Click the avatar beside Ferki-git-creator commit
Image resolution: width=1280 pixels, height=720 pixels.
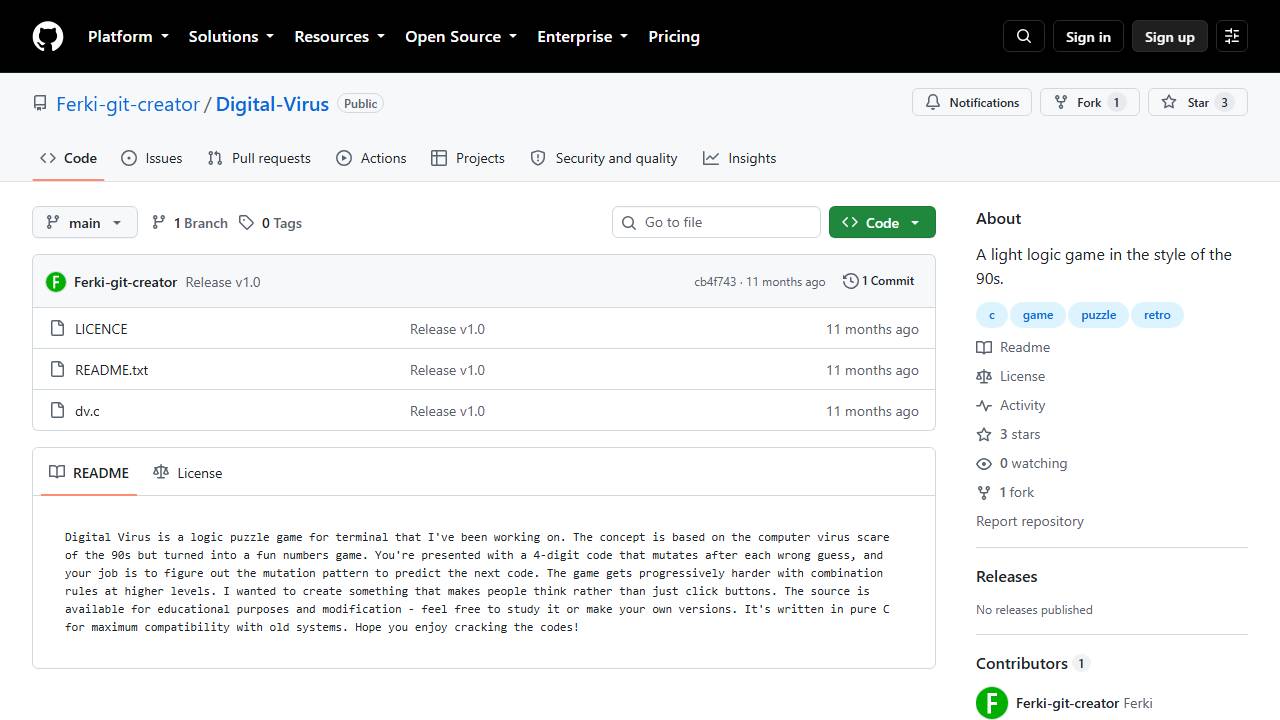pos(56,282)
